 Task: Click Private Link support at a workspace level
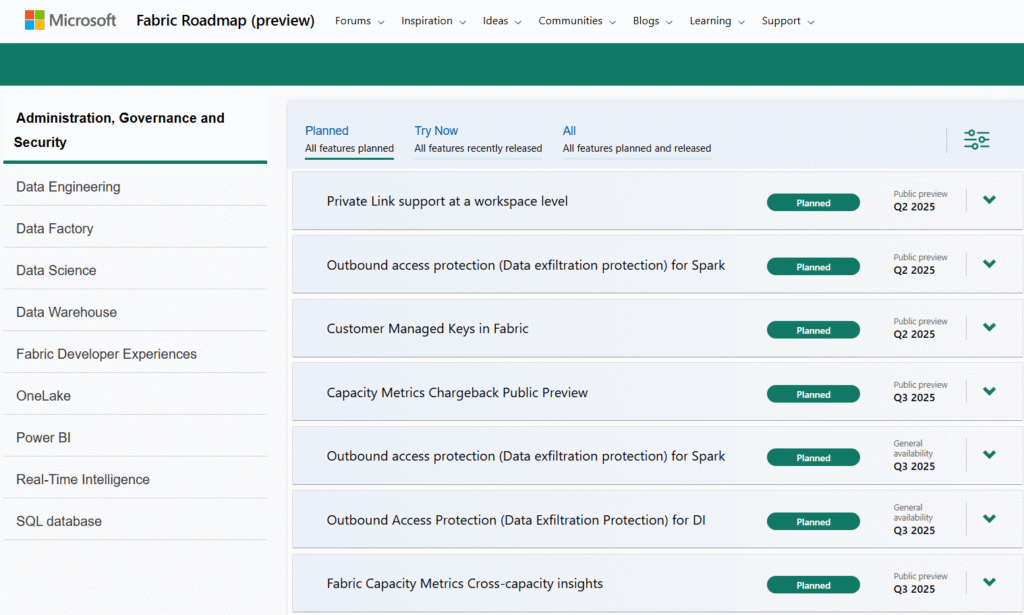[447, 201]
